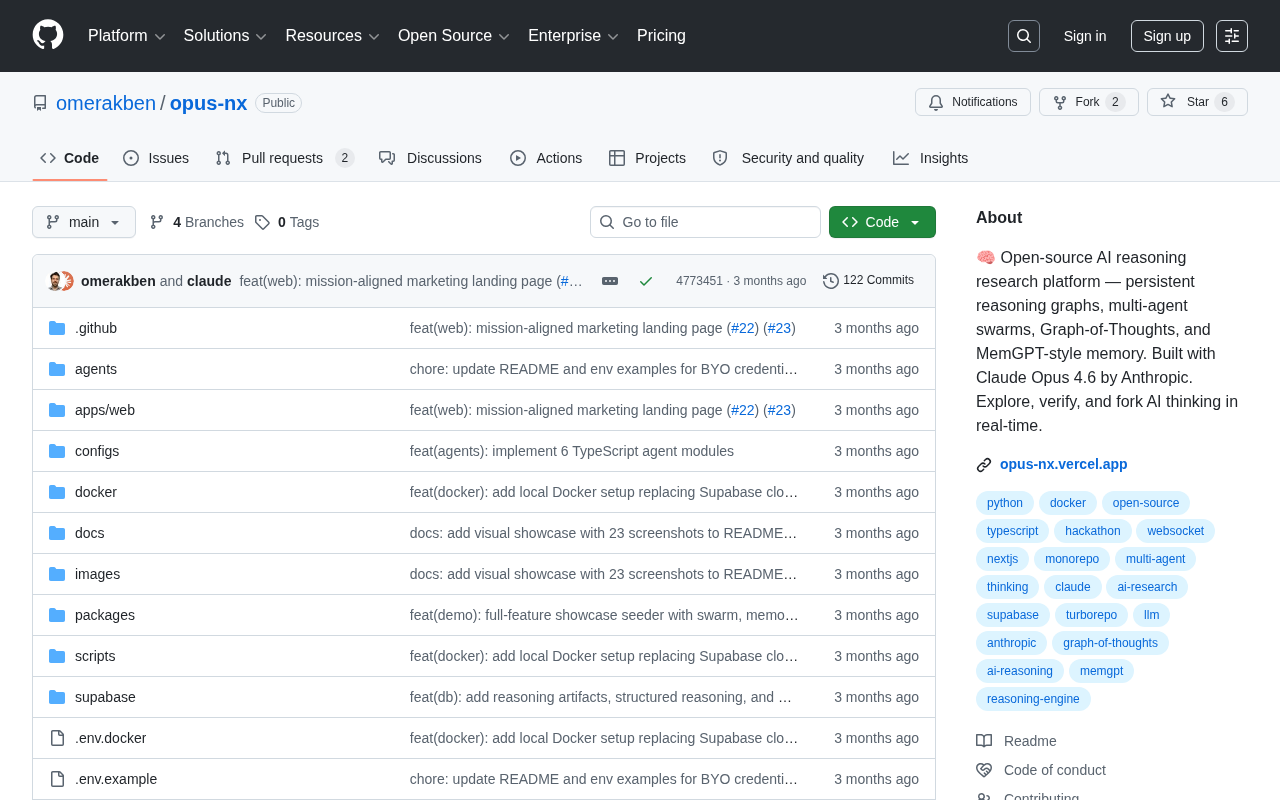Open the Security and quality tab
The width and height of the screenshot is (1280, 800).
coord(788,158)
